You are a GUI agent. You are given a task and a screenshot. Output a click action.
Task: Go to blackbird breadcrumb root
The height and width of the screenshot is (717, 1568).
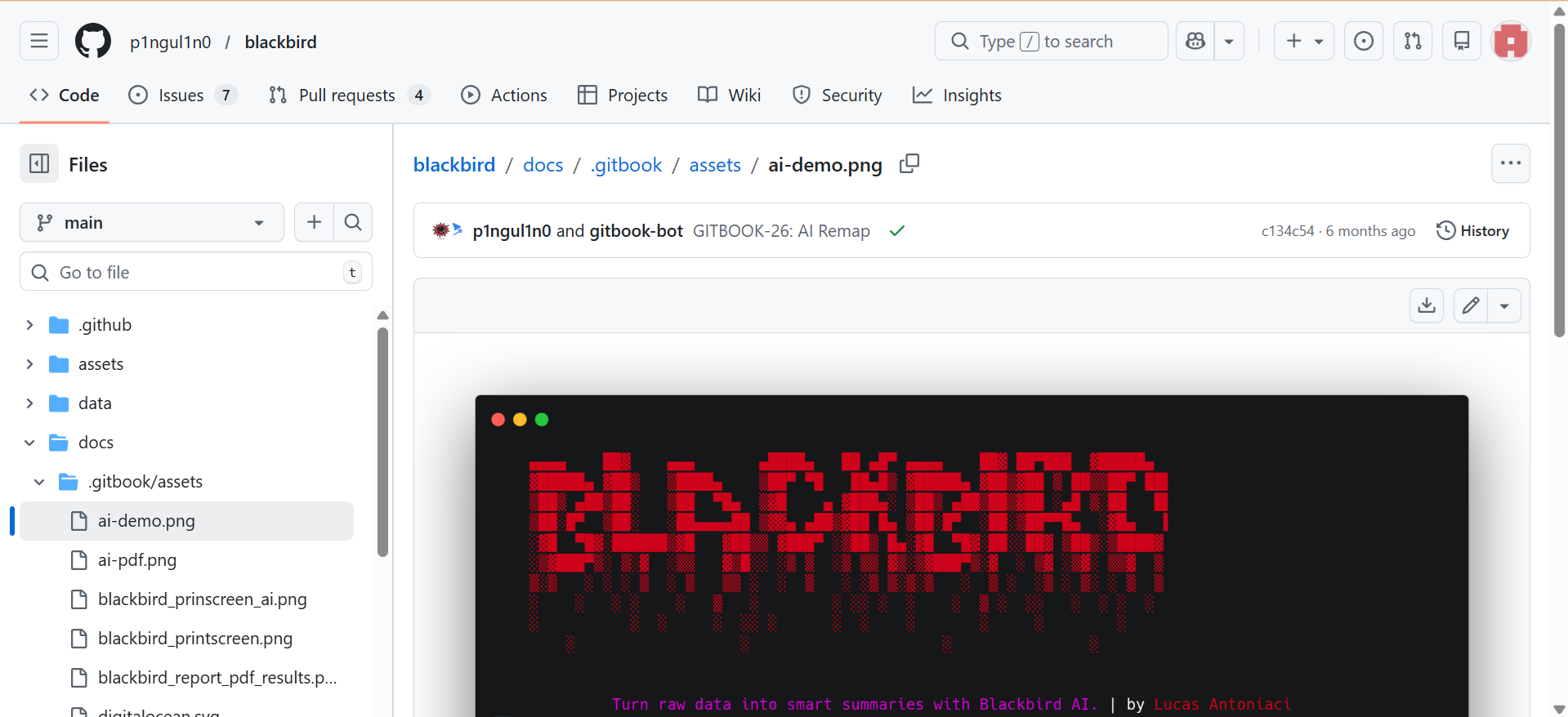coord(454,165)
